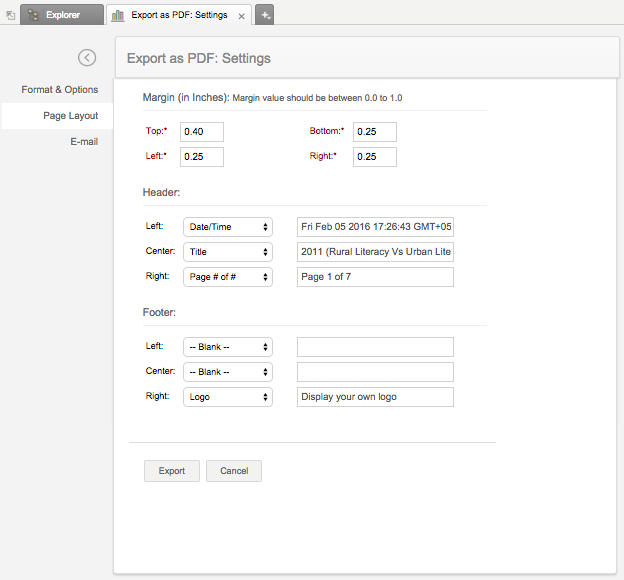Viewport: 624px width, 580px height.
Task: Open footer Right Logo dropdown
Action: coord(228,397)
